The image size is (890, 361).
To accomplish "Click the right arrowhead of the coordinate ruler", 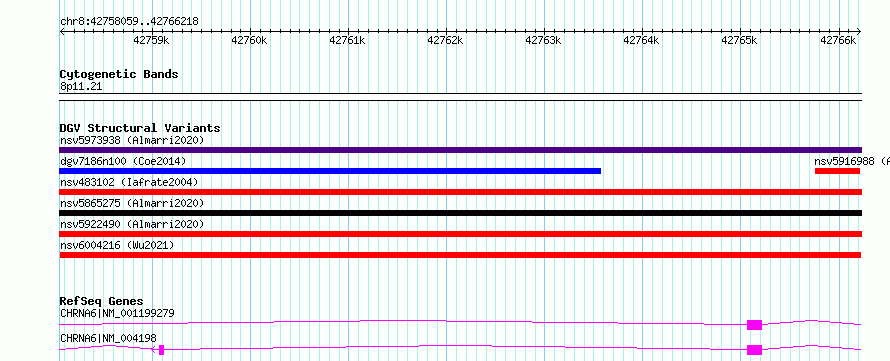I will pyautogui.click(x=858, y=32).
